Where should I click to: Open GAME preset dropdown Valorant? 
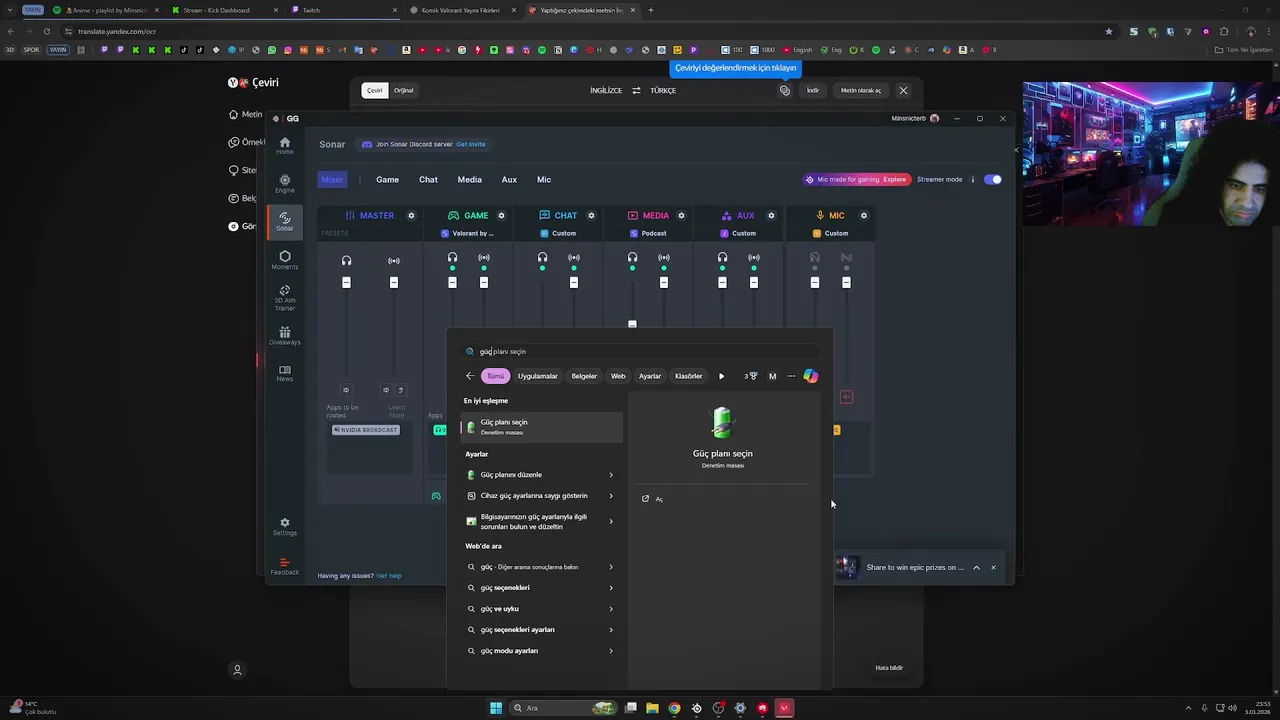467,233
